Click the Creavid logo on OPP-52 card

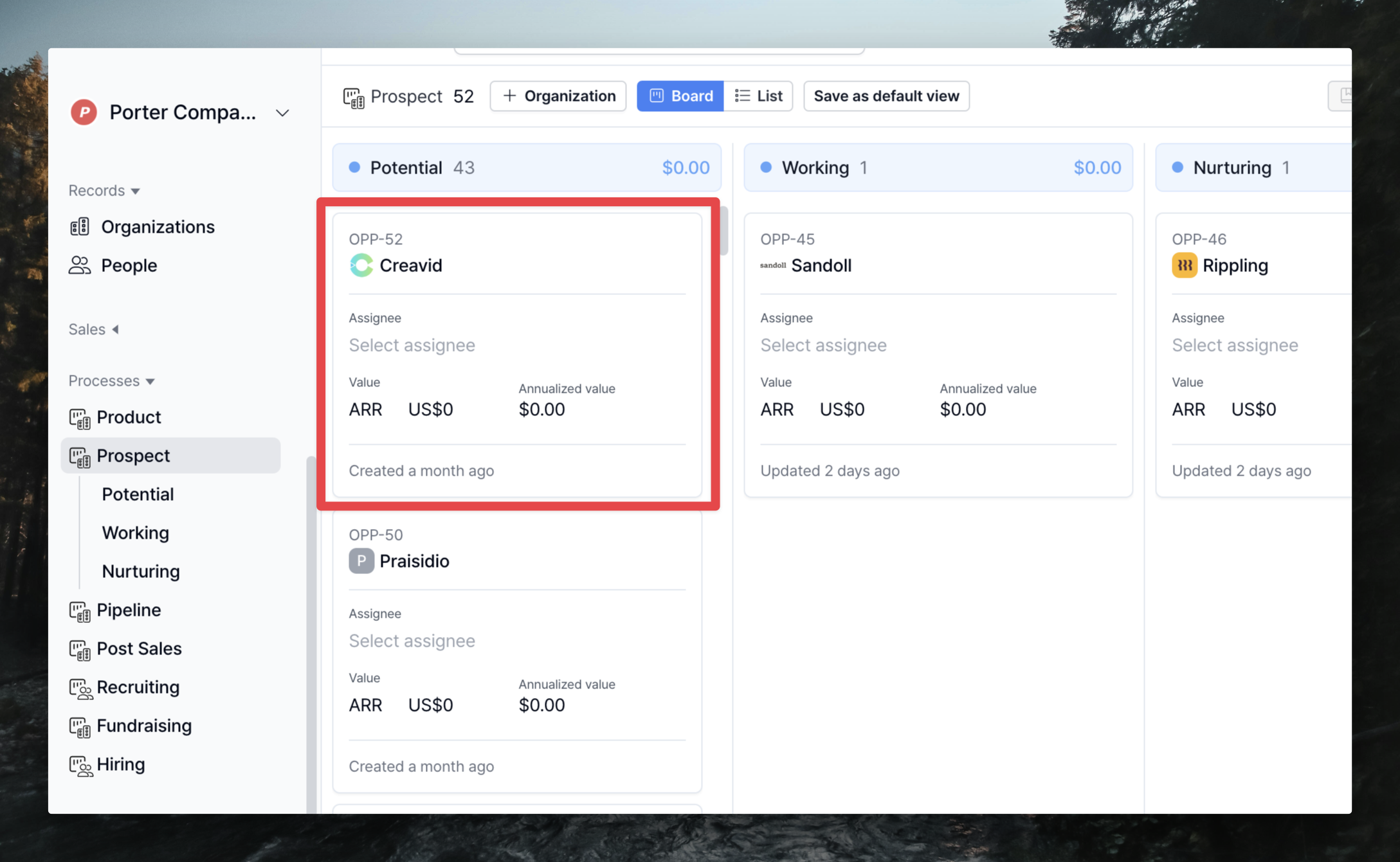(x=361, y=265)
